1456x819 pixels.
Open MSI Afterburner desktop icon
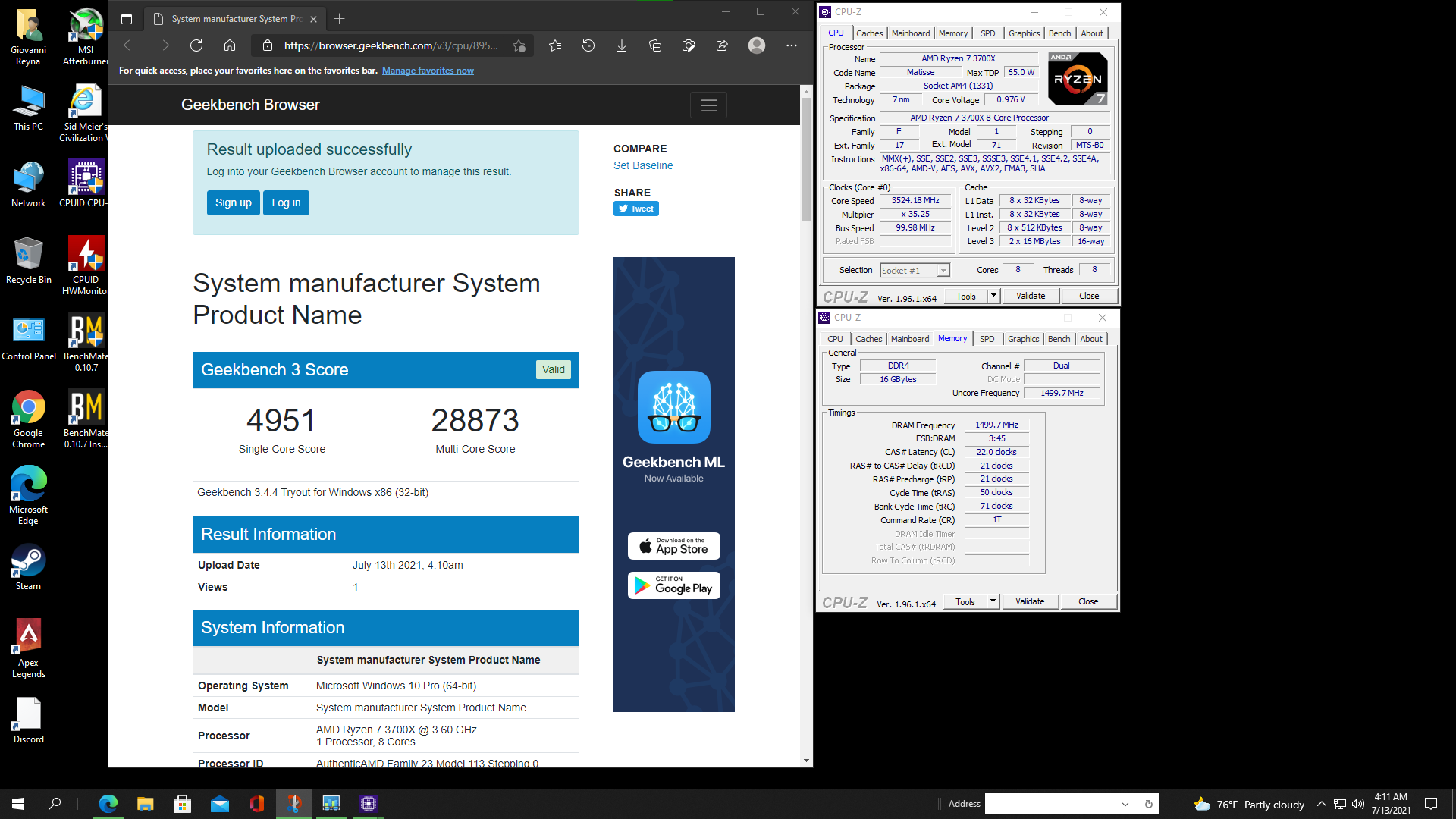click(86, 36)
